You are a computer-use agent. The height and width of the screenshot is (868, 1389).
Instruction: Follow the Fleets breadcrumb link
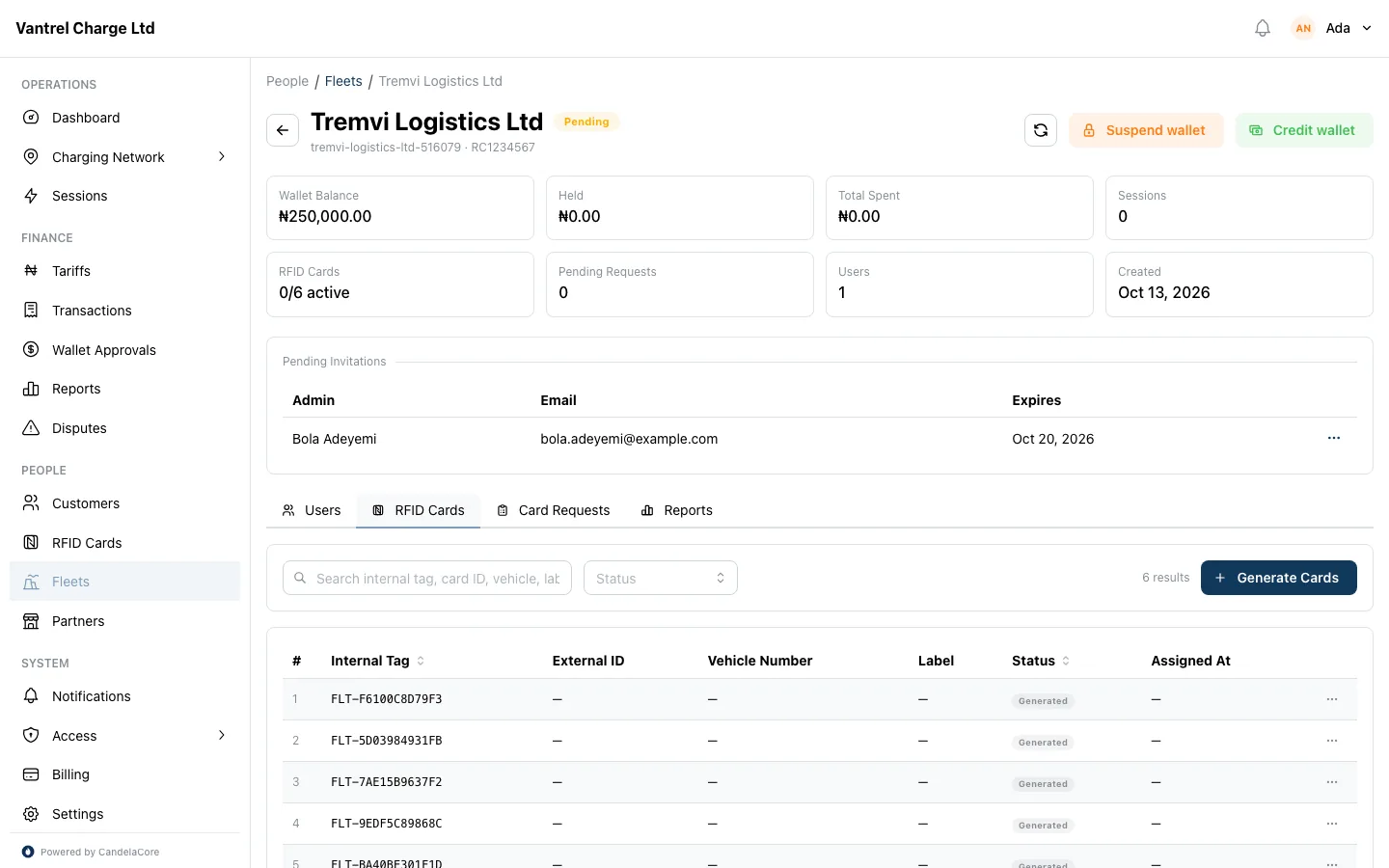tap(343, 81)
